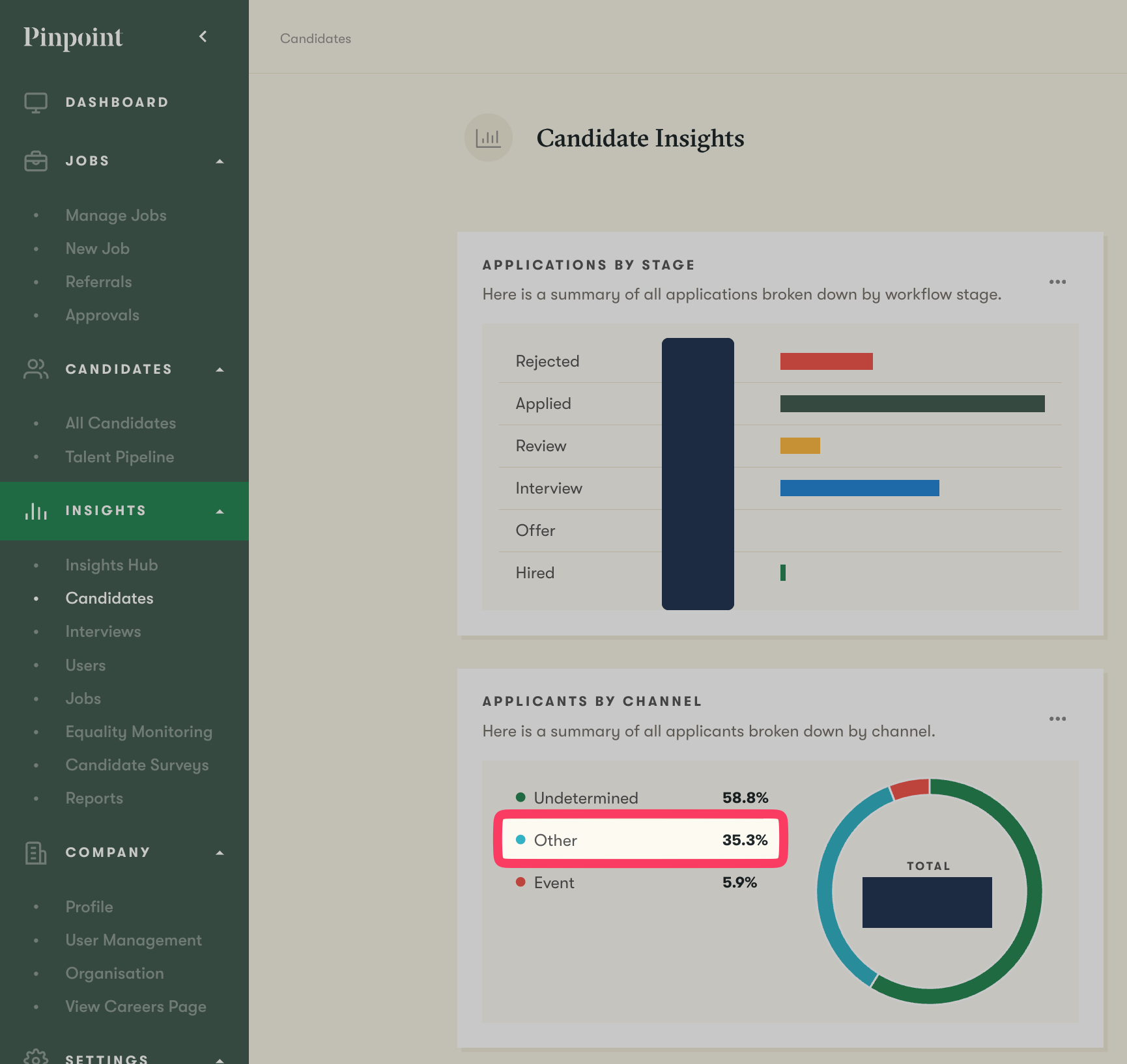Open Applications by Stage options menu
1127x1064 pixels.
click(1057, 282)
